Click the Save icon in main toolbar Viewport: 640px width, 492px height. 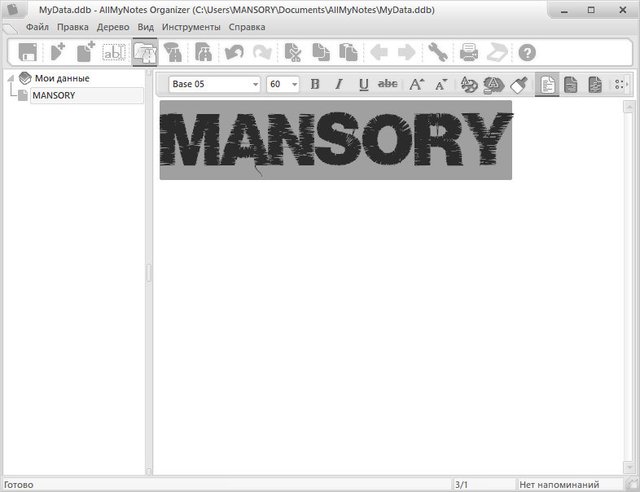(x=26, y=52)
